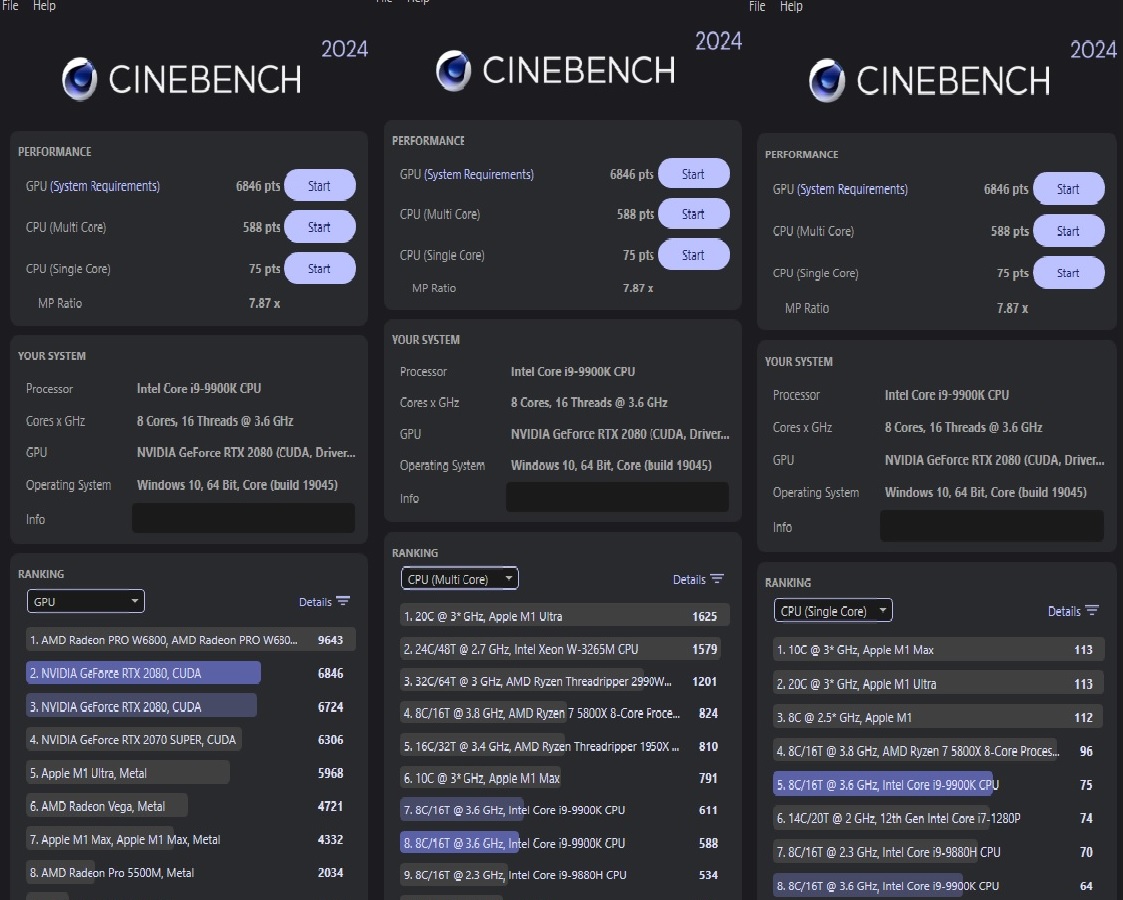The height and width of the screenshot is (900, 1123).
Task: Start CPU Single Core test in right window
Action: click(1069, 273)
